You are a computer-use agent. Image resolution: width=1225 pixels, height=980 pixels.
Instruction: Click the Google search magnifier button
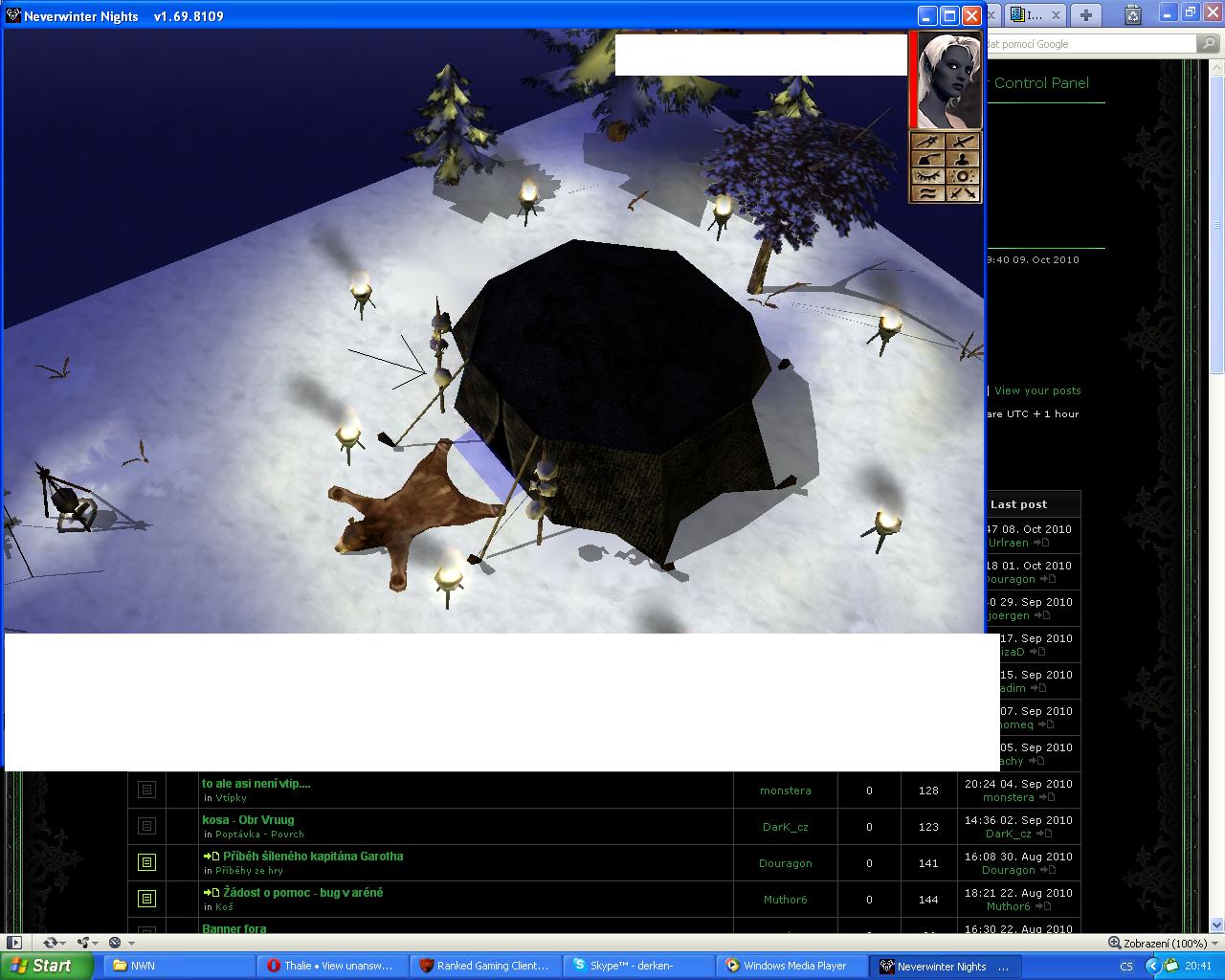(1210, 44)
